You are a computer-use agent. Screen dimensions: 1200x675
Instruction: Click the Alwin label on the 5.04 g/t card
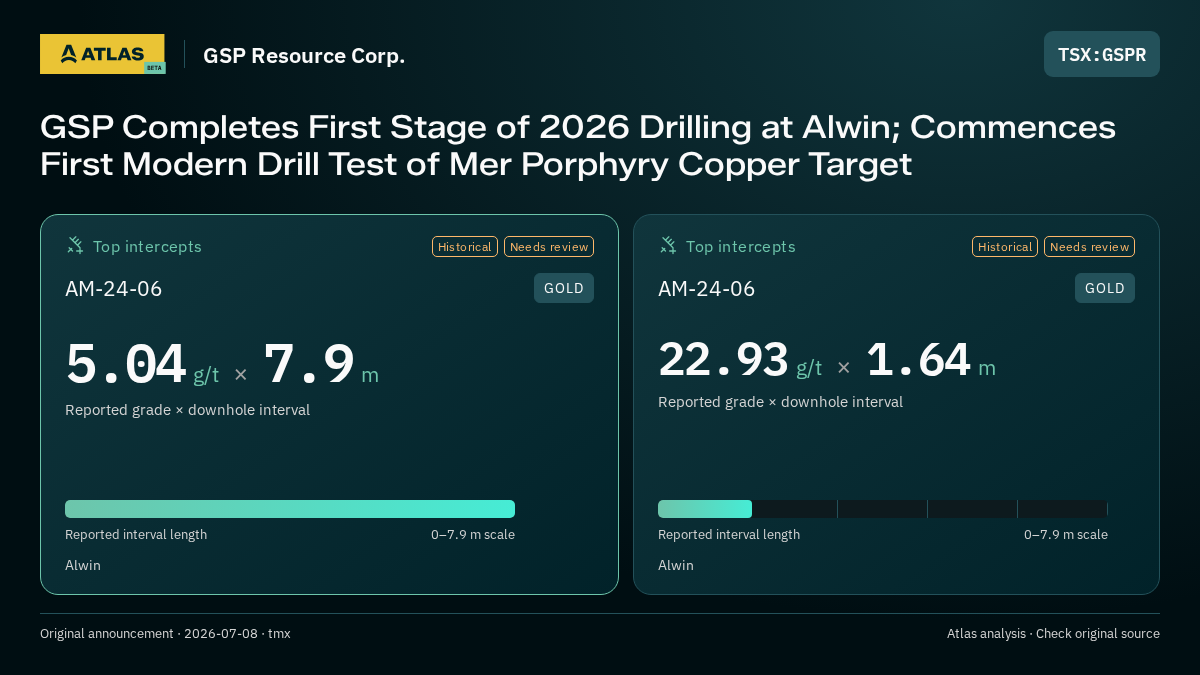click(x=83, y=566)
